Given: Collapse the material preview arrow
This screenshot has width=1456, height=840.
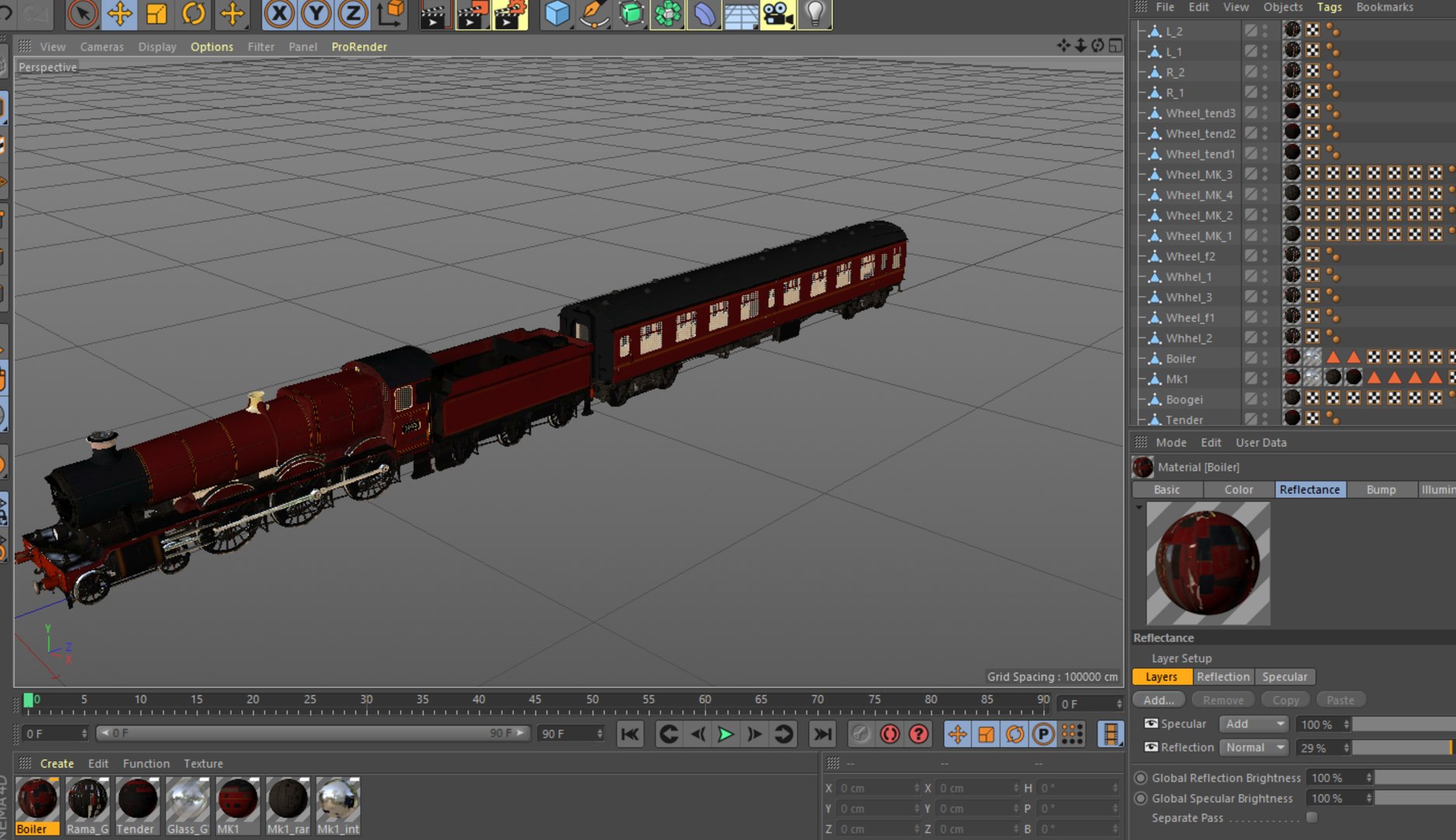Looking at the screenshot, I should 1139,507.
